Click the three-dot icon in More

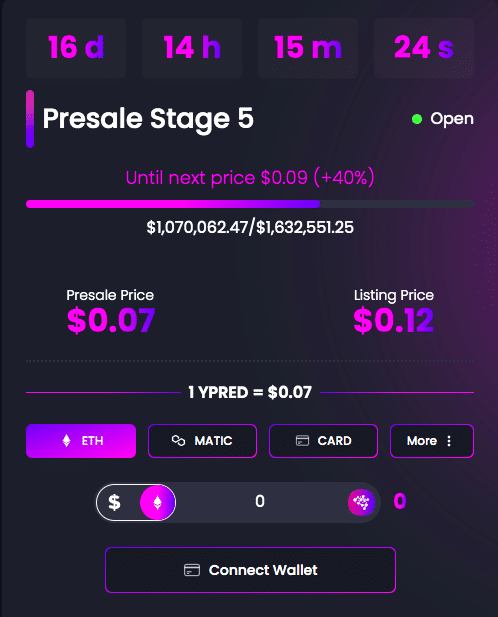coord(449,441)
